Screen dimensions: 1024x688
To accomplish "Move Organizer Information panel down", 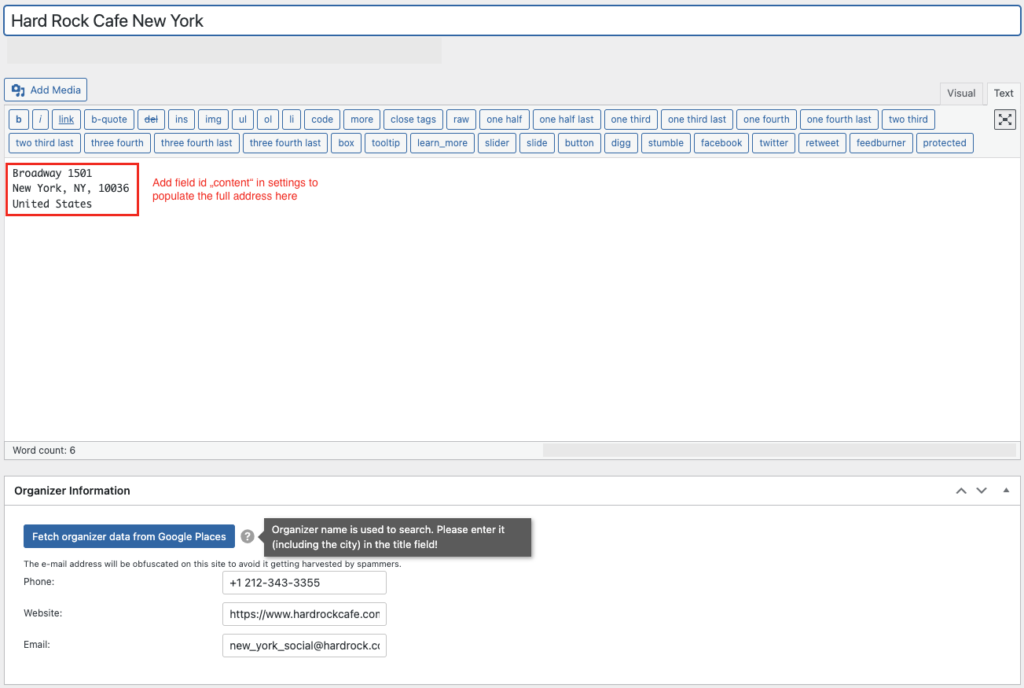I will pos(981,490).
